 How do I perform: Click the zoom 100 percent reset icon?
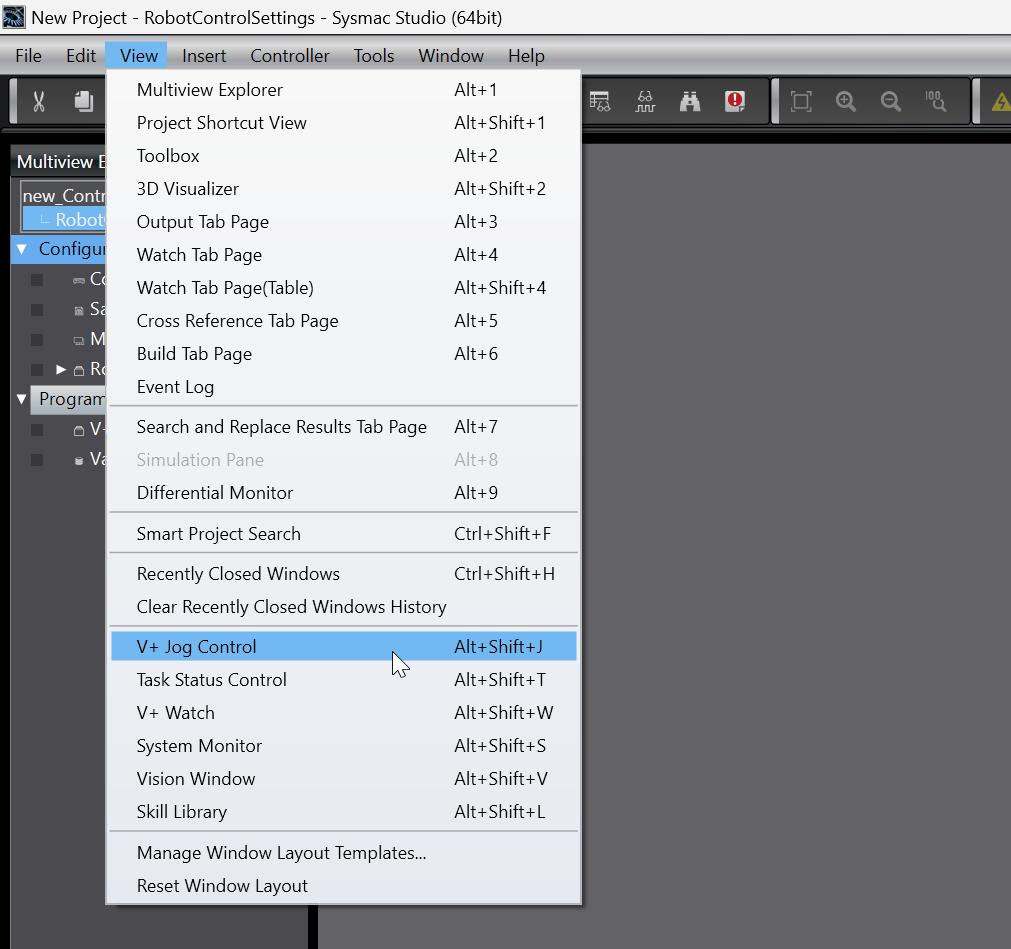[x=936, y=101]
